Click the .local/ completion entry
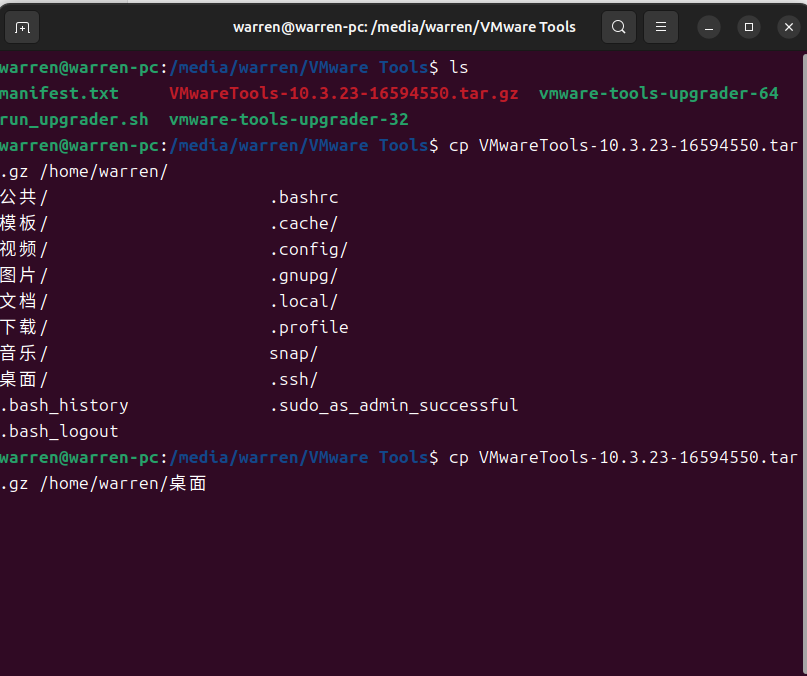This screenshot has width=807, height=676. tap(304, 302)
